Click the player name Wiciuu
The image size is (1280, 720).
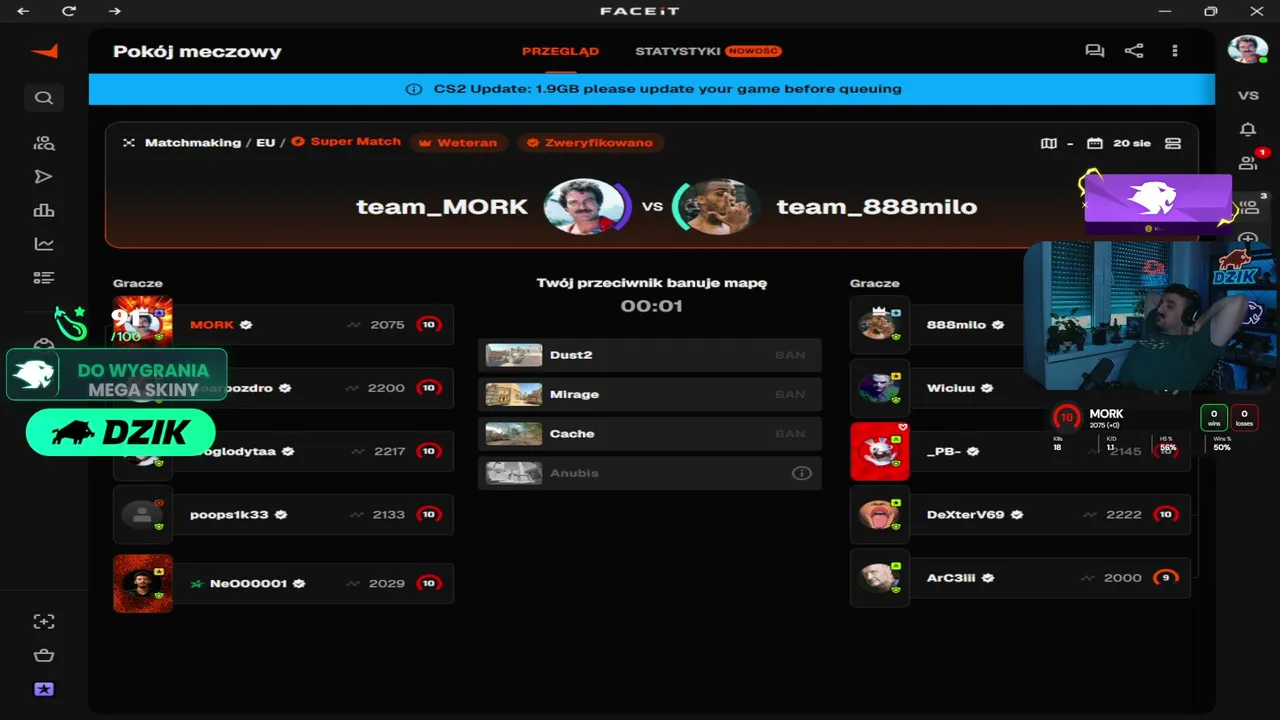(951, 388)
